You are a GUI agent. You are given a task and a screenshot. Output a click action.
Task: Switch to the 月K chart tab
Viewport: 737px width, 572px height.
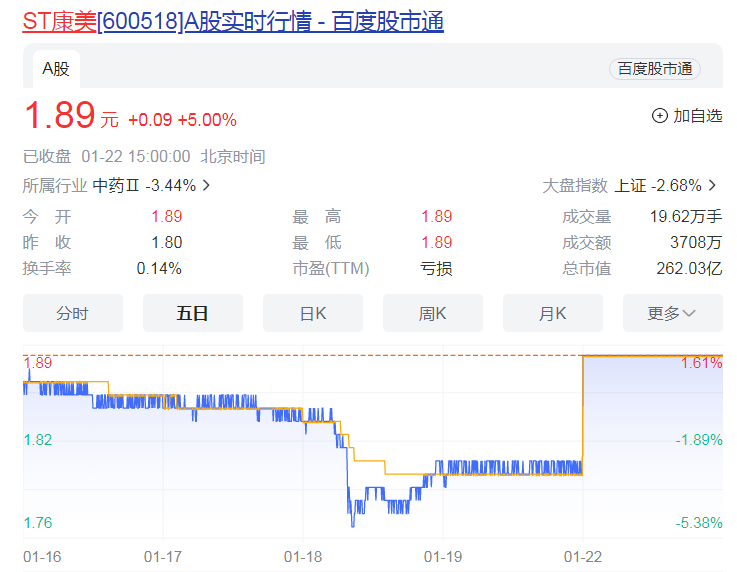tap(553, 313)
